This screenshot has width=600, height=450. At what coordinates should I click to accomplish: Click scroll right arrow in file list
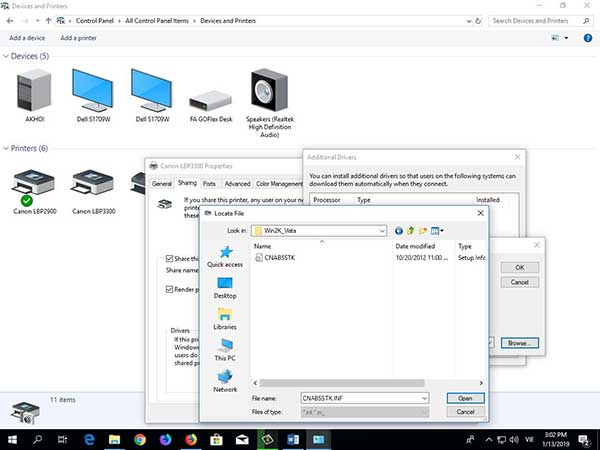[481, 383]
